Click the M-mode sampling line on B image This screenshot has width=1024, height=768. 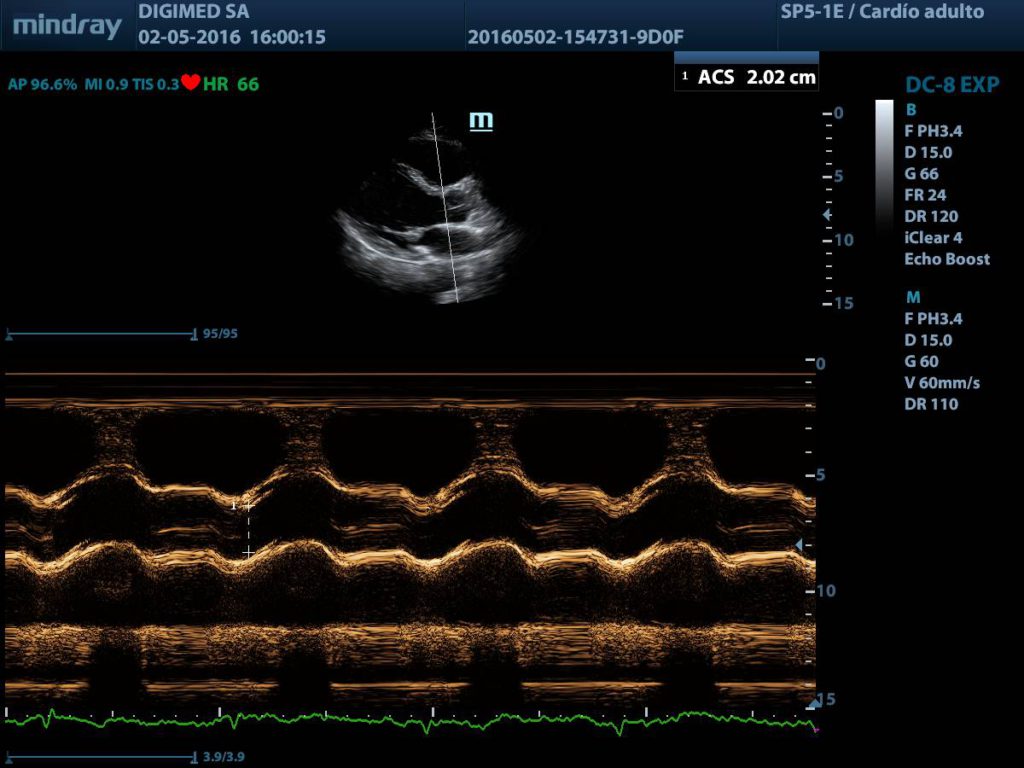click(445, 208)
